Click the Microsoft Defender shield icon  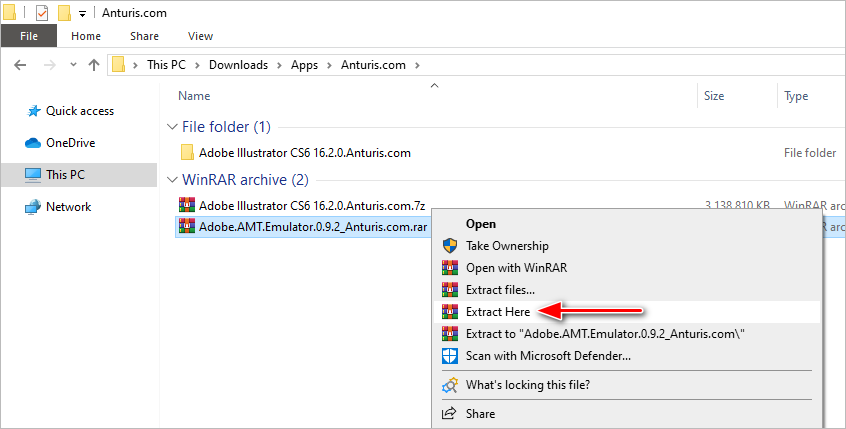pyautogui.click(x=449, y=355)
